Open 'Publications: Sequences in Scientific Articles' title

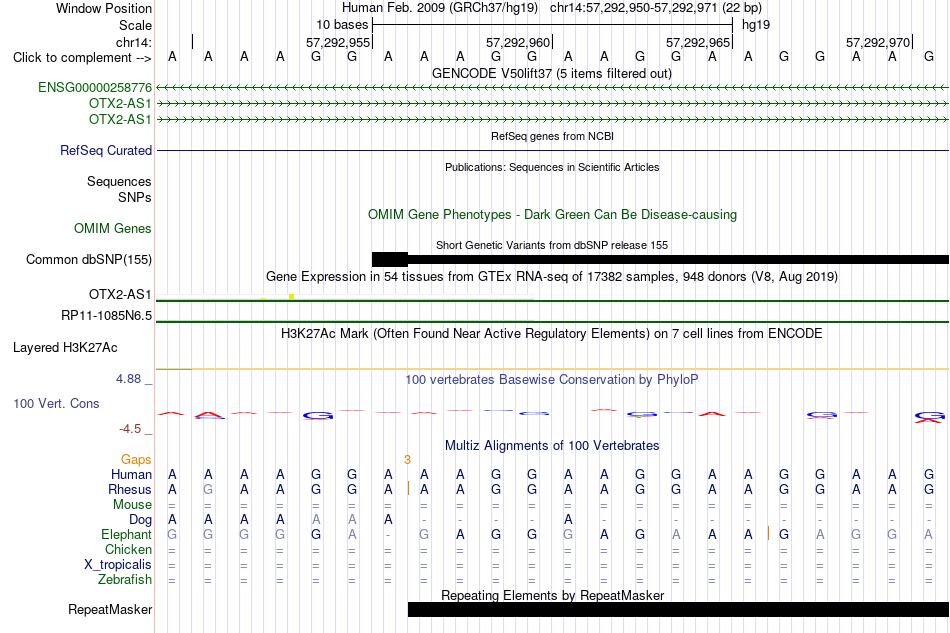(x=552, y=167)
